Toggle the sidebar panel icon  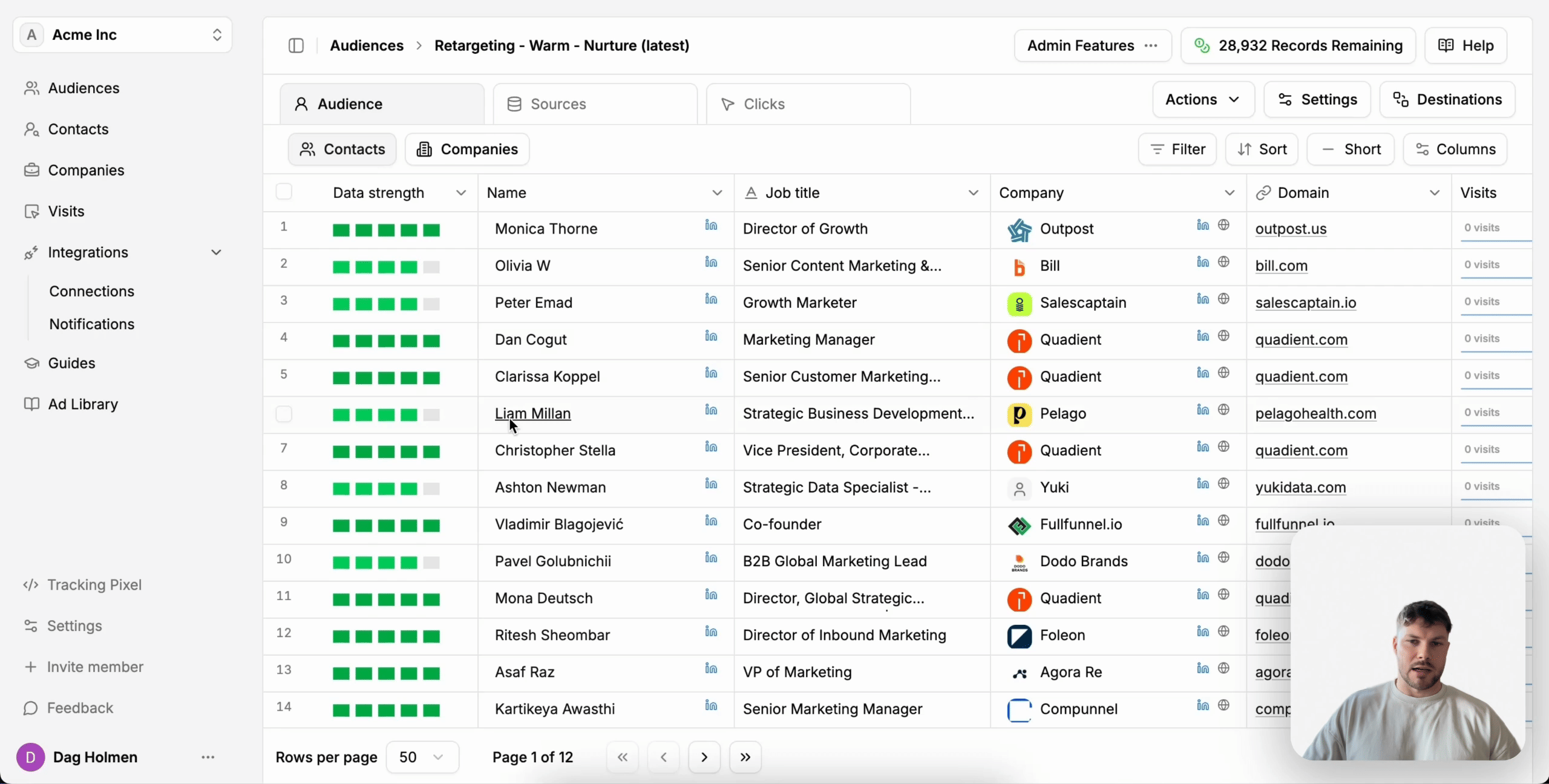click(x=296, y=45)
